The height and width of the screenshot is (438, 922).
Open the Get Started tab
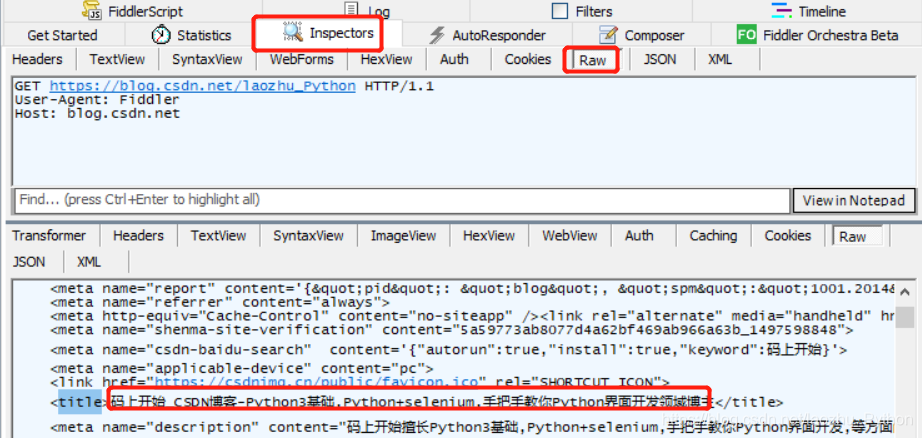click(62, 35)
